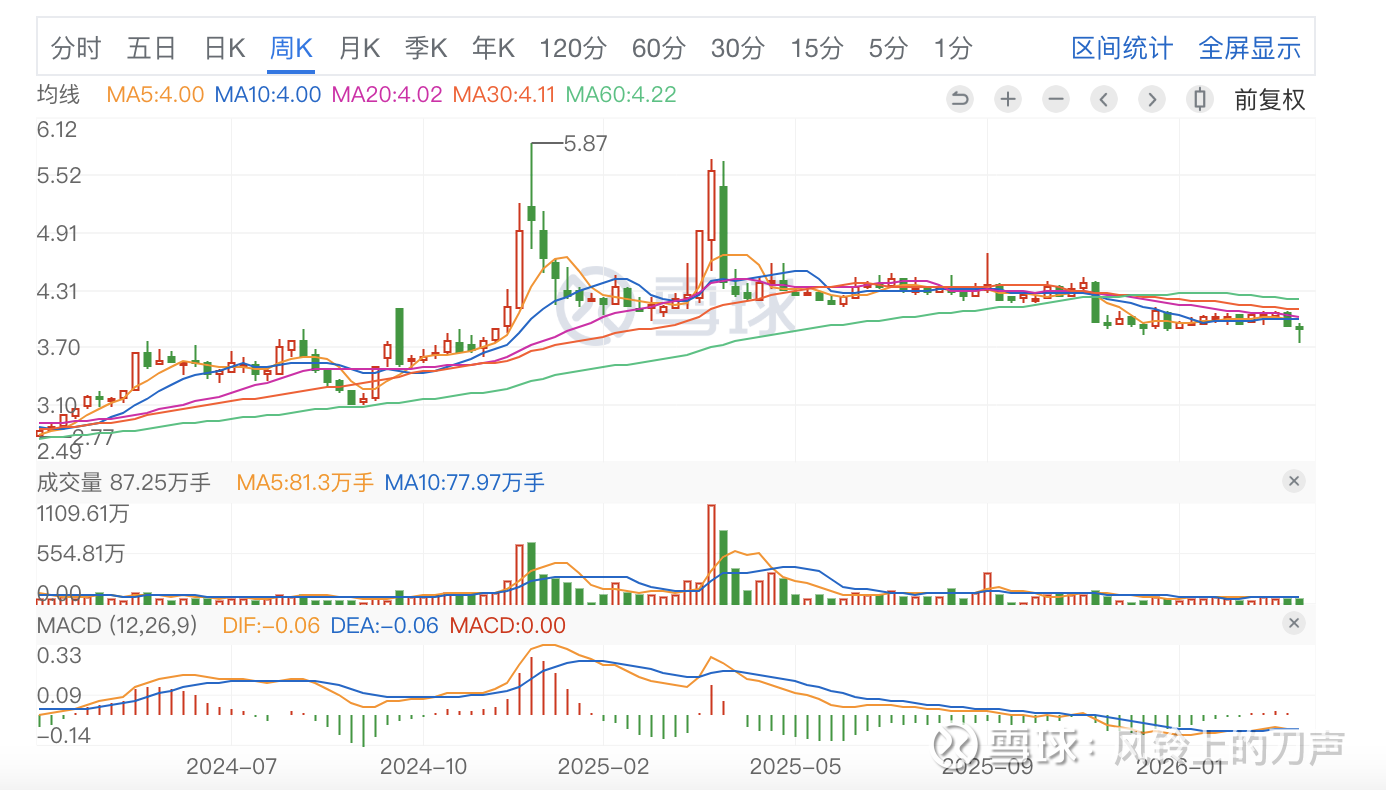
Task: Open the 季K chart tab
Action: tap(426, 48)
